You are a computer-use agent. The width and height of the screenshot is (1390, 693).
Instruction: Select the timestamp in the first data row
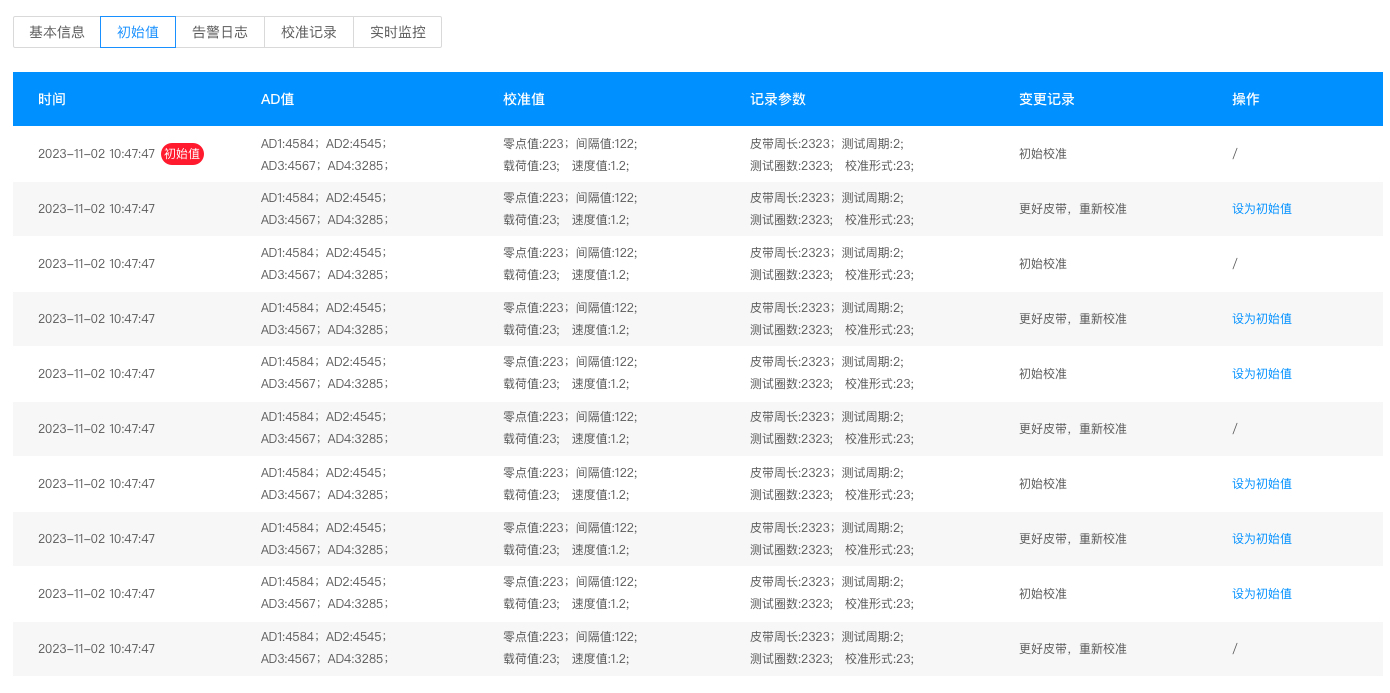[x=95, y=154]
